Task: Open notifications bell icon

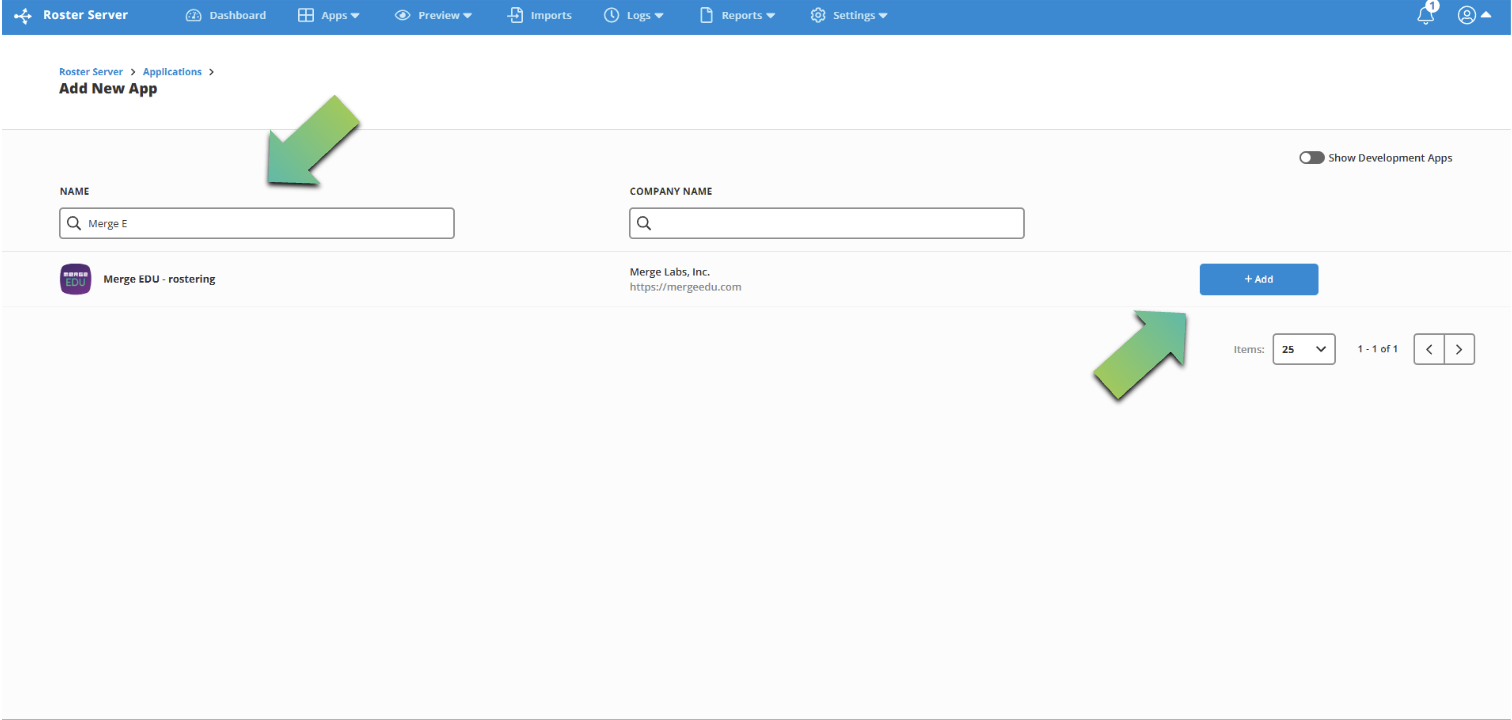Action: pos(1426,16)
